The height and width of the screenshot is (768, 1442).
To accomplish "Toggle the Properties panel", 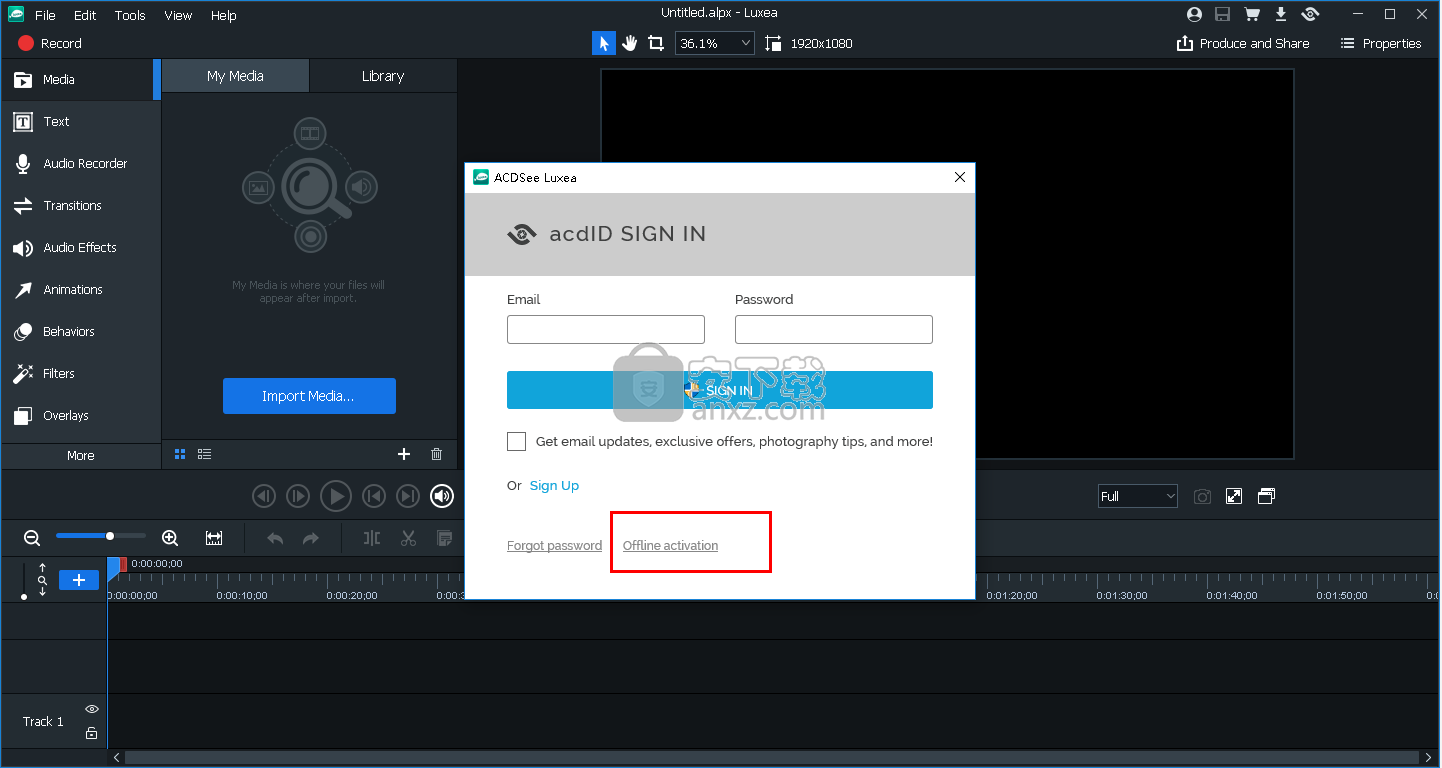I will click(x=1380, y=43).
